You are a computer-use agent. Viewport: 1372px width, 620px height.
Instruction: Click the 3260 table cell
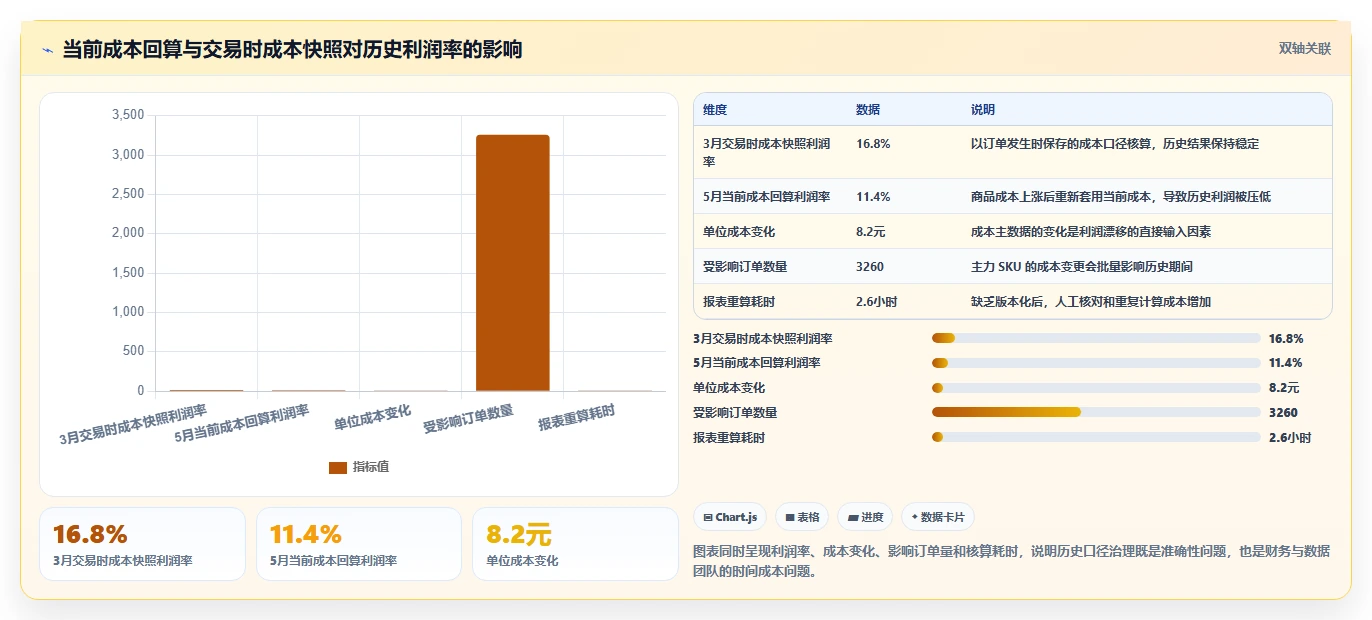(x=870, y=267)
